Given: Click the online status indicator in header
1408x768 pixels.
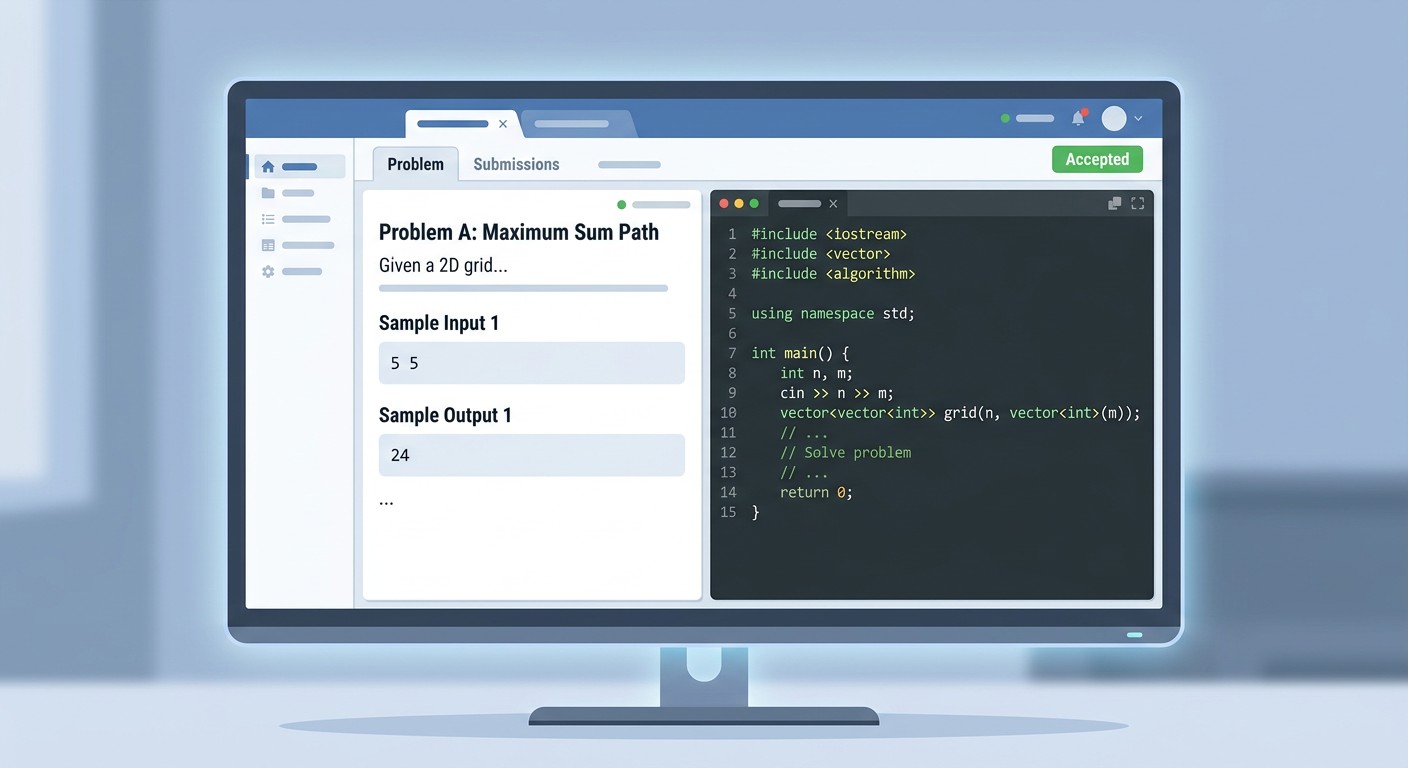Looking at the screenshot, I should pos(1005,118).
